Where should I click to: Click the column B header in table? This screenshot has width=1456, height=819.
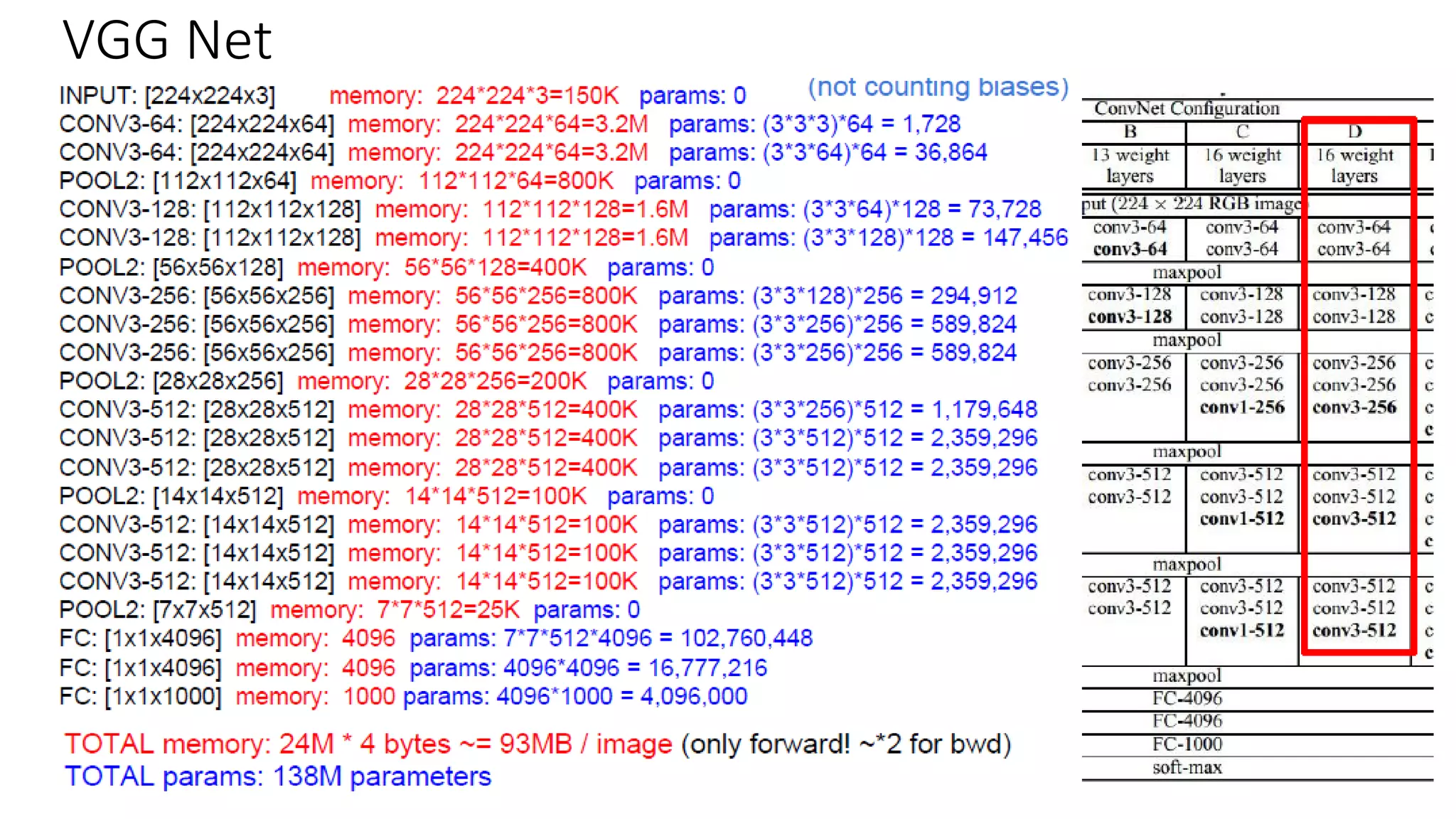[1130, 132]
